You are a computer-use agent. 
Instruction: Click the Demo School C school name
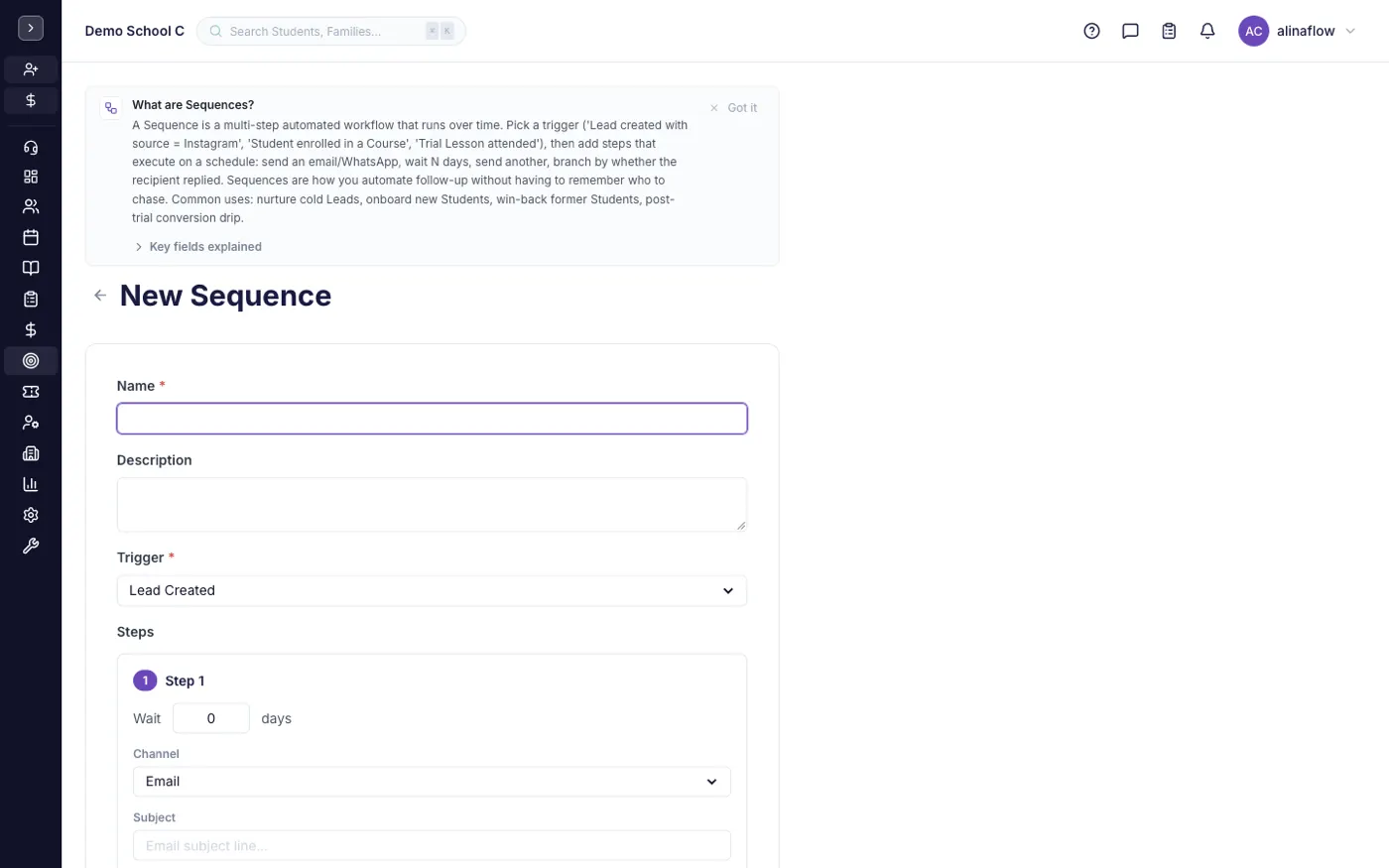[x=135, y=31]
